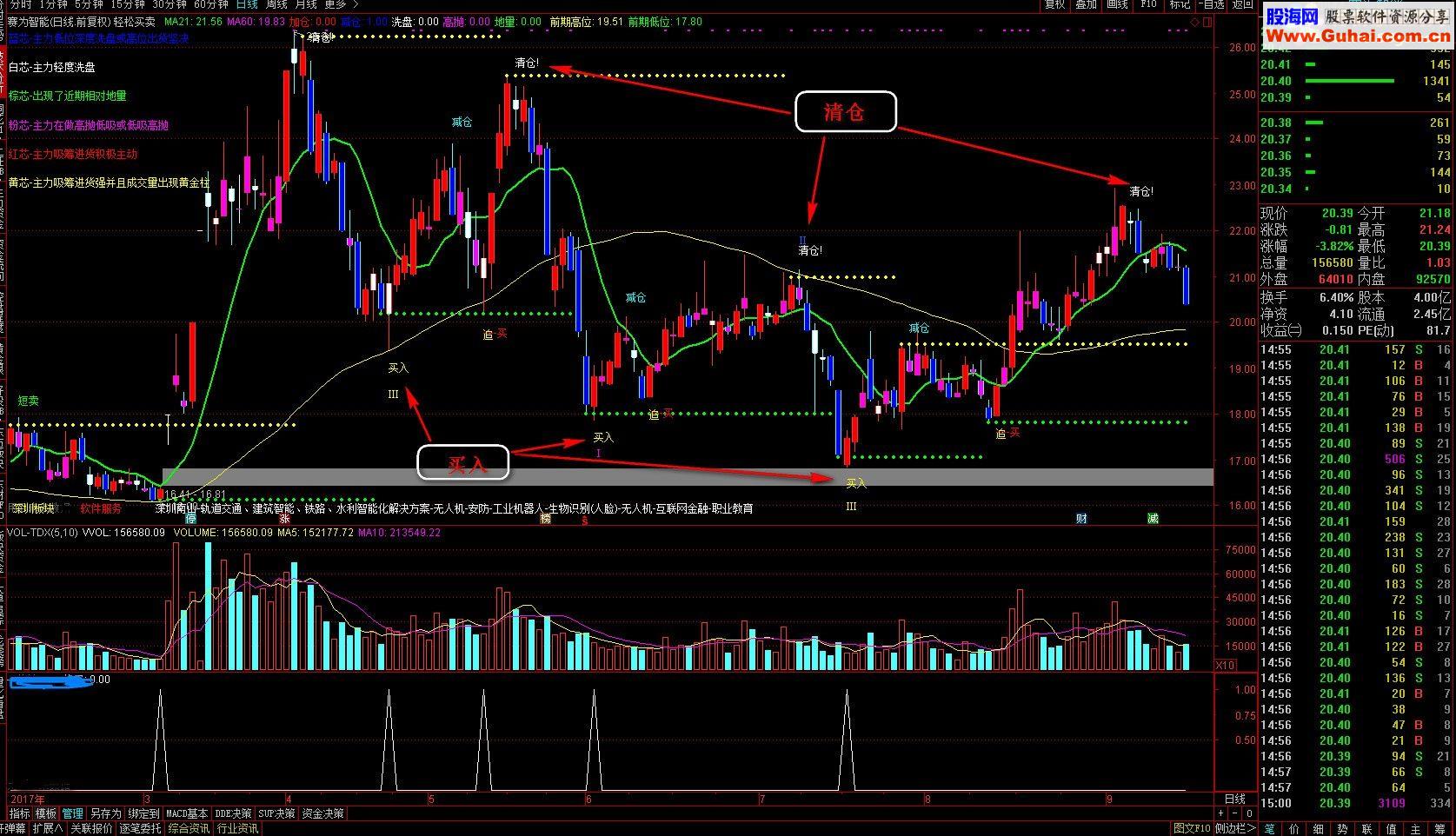1456x836 pixels.
Task: Select the 30分钟 chart period
Action: click(169, 4)
